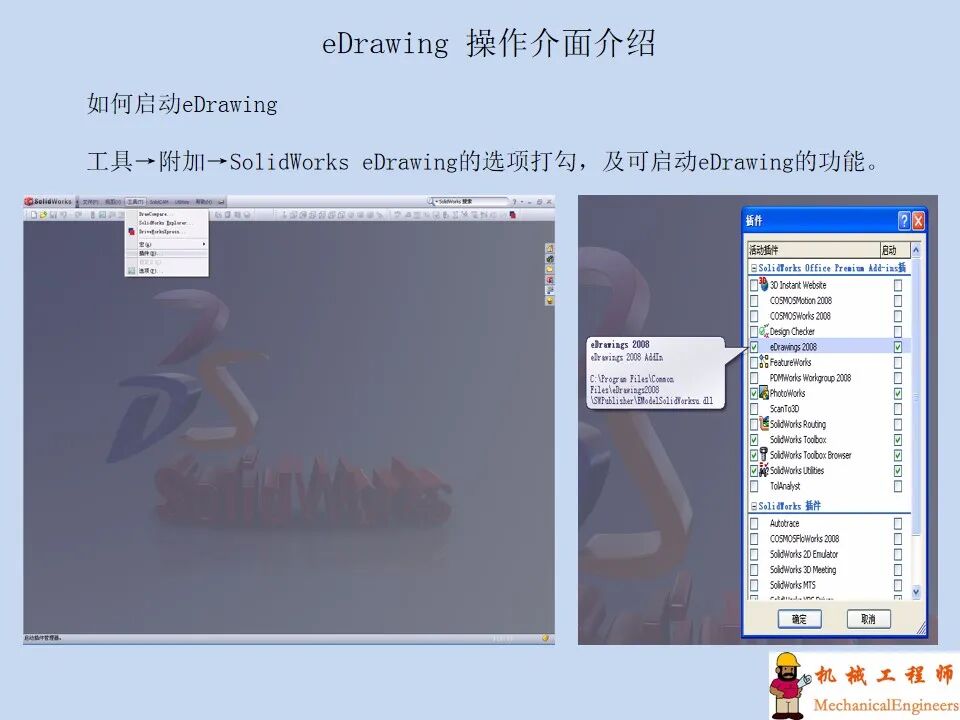
Task: Collapse the SolidWorks 插件 section
Action: (753, 507)
